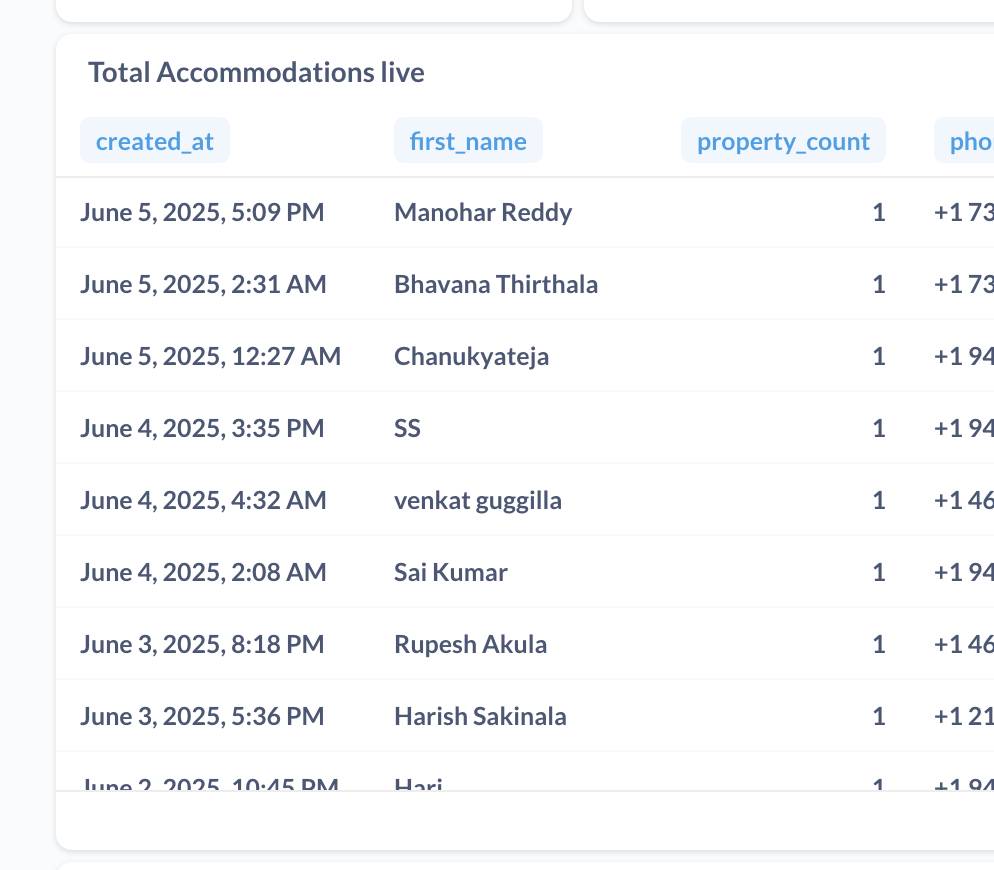Select the partially visible phone column header
Image resolution: width=994 pixels, height=870 pixels.
(968, 141)
